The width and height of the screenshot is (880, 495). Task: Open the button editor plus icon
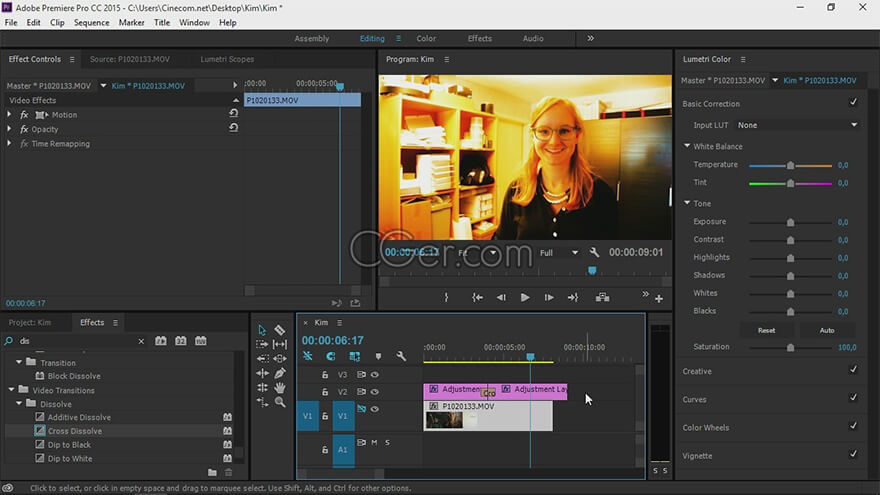pos(659,299)
